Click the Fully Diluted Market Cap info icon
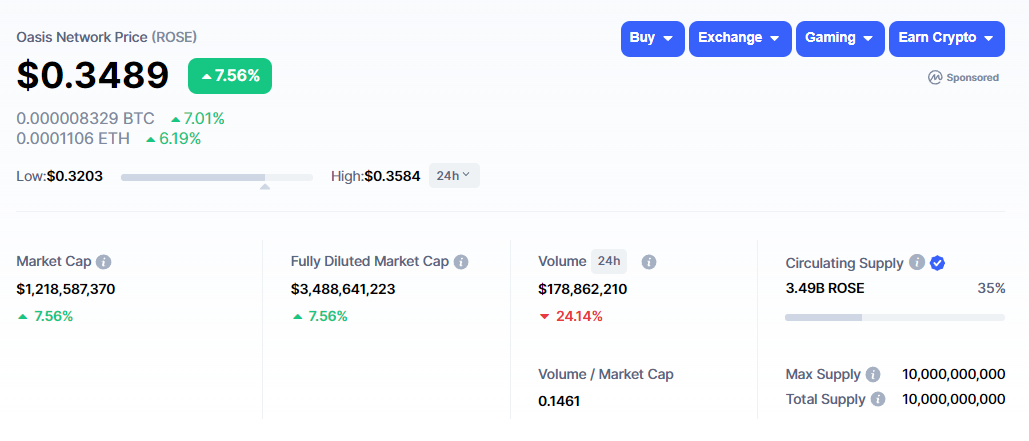This screenshot has width=1029, height=441. tap(461, 262)
